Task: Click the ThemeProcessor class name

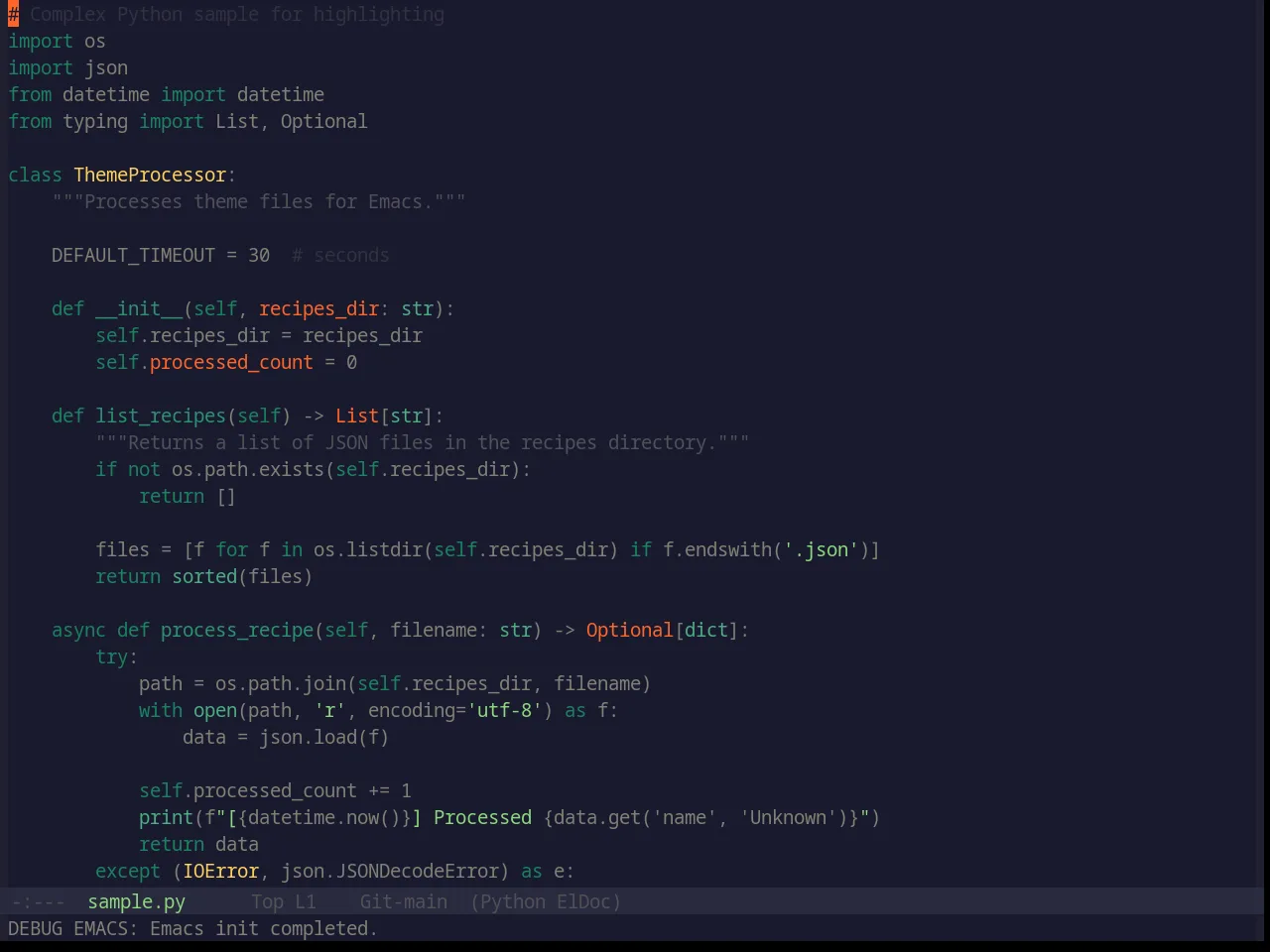Action: point(150,175)
